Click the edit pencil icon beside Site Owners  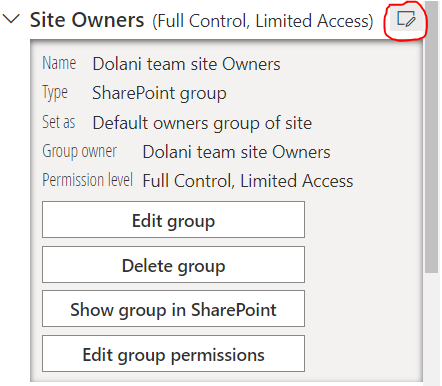click(406, 20)
